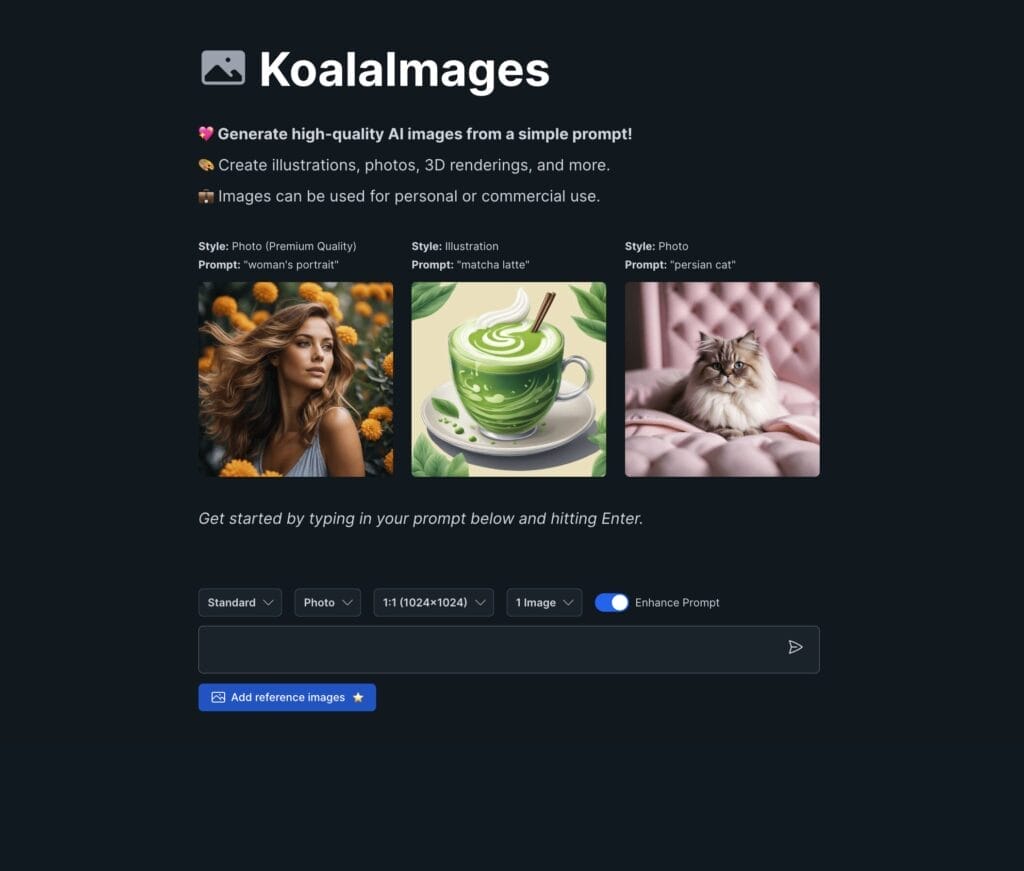
Task: Expand the 1:1 (1024×1024) aspect ratio dropdown
Action: tap(434, 603)
